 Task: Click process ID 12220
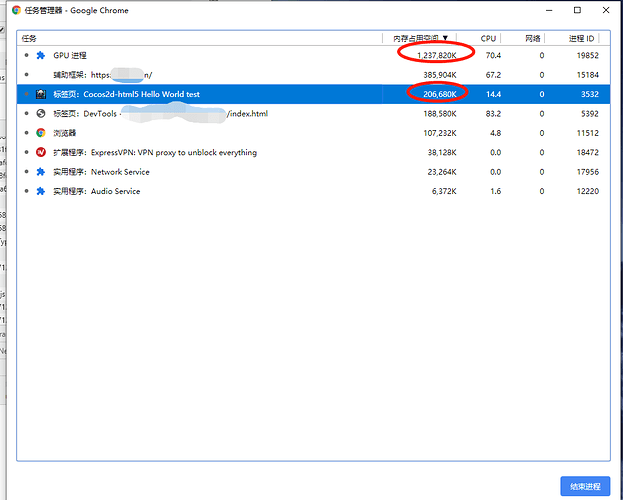pos(588,192)
